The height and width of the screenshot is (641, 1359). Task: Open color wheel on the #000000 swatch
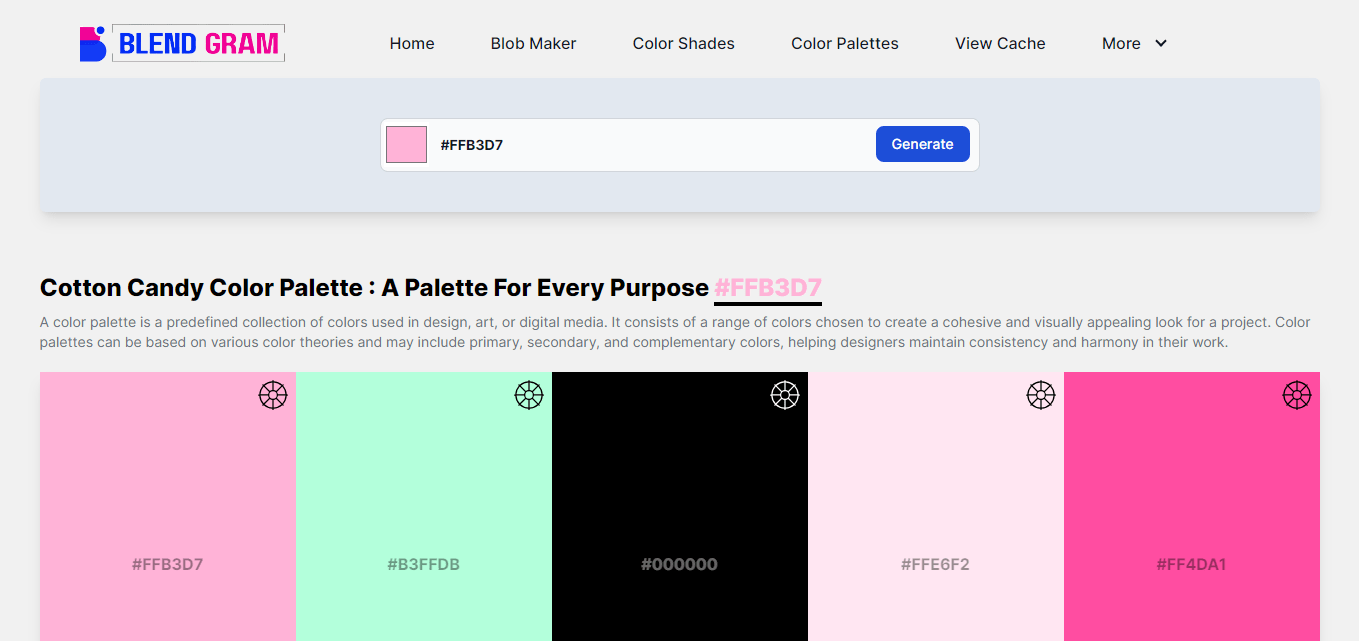click(785, 395)
